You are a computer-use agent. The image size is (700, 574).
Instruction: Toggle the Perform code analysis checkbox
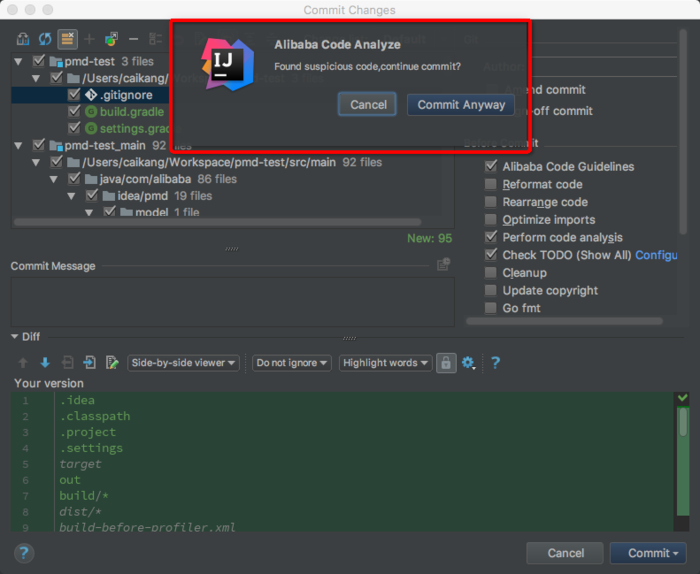coord(491,237)
